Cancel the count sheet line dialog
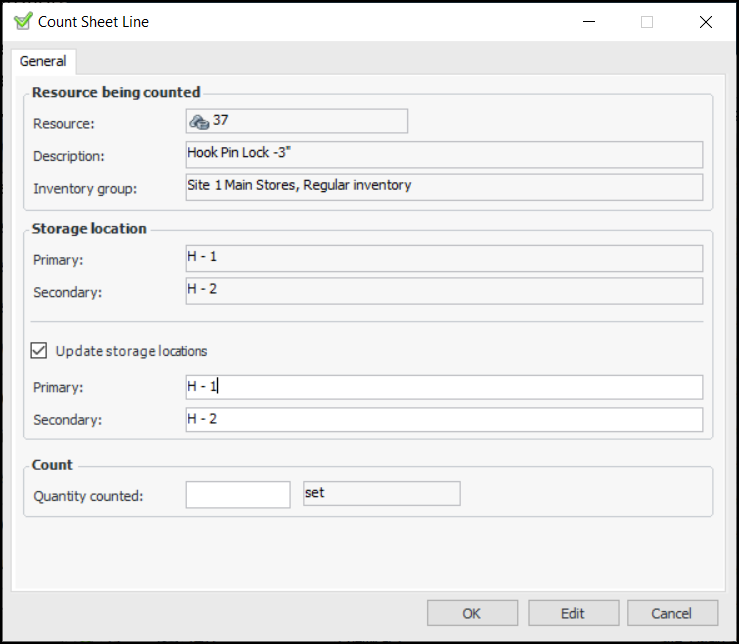739x644 pixels. (x=671, y=613)
